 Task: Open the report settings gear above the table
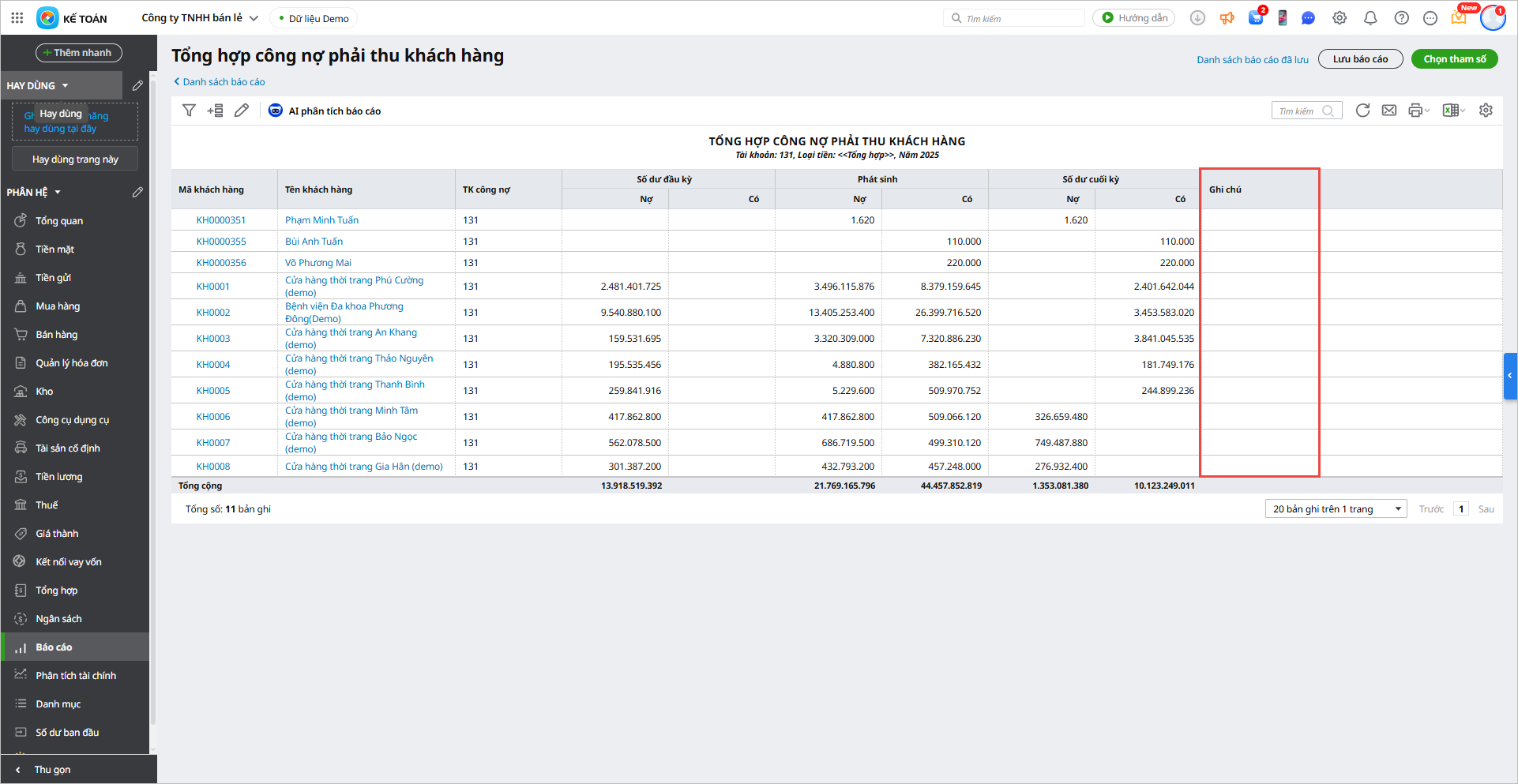[1486, 111]
